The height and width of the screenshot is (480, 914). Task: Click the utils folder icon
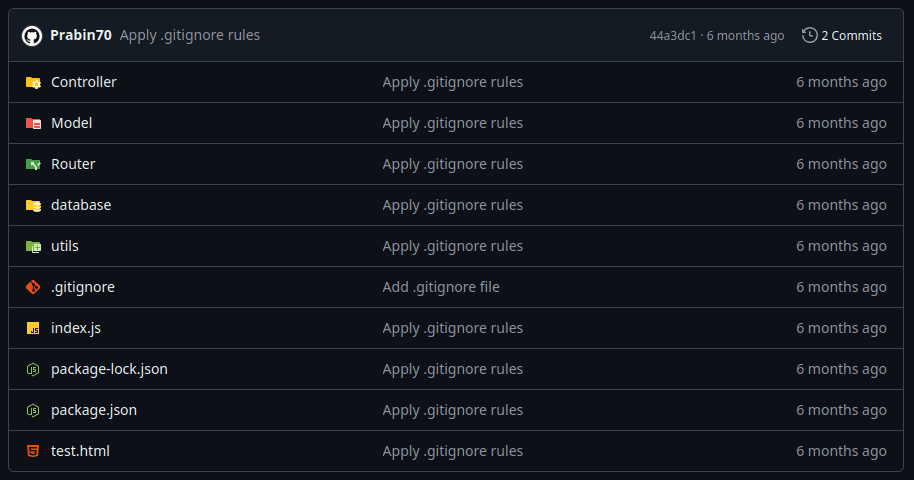tap(33, 246)
